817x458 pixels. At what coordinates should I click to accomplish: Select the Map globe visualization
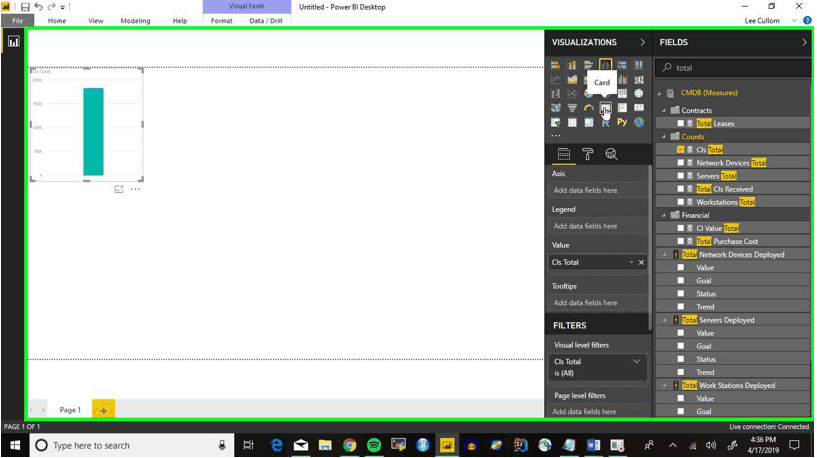639,94
